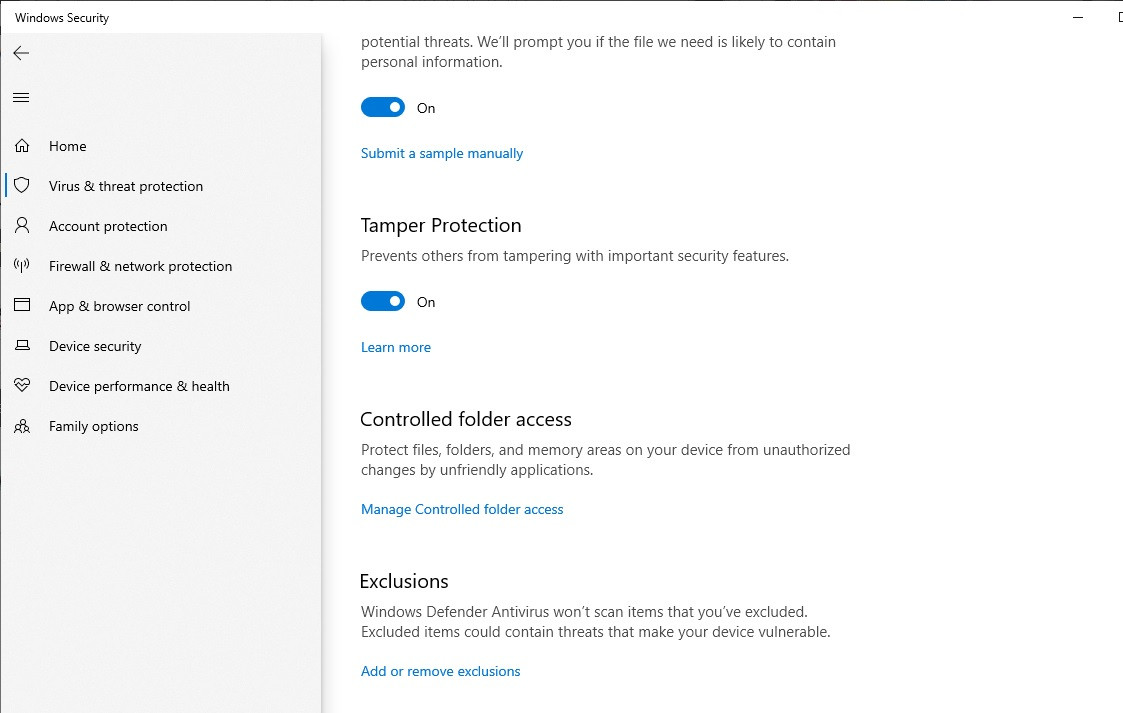1123x713 pixels.
Task: Click the back arrow icon
Action: (x=21, y=53)
